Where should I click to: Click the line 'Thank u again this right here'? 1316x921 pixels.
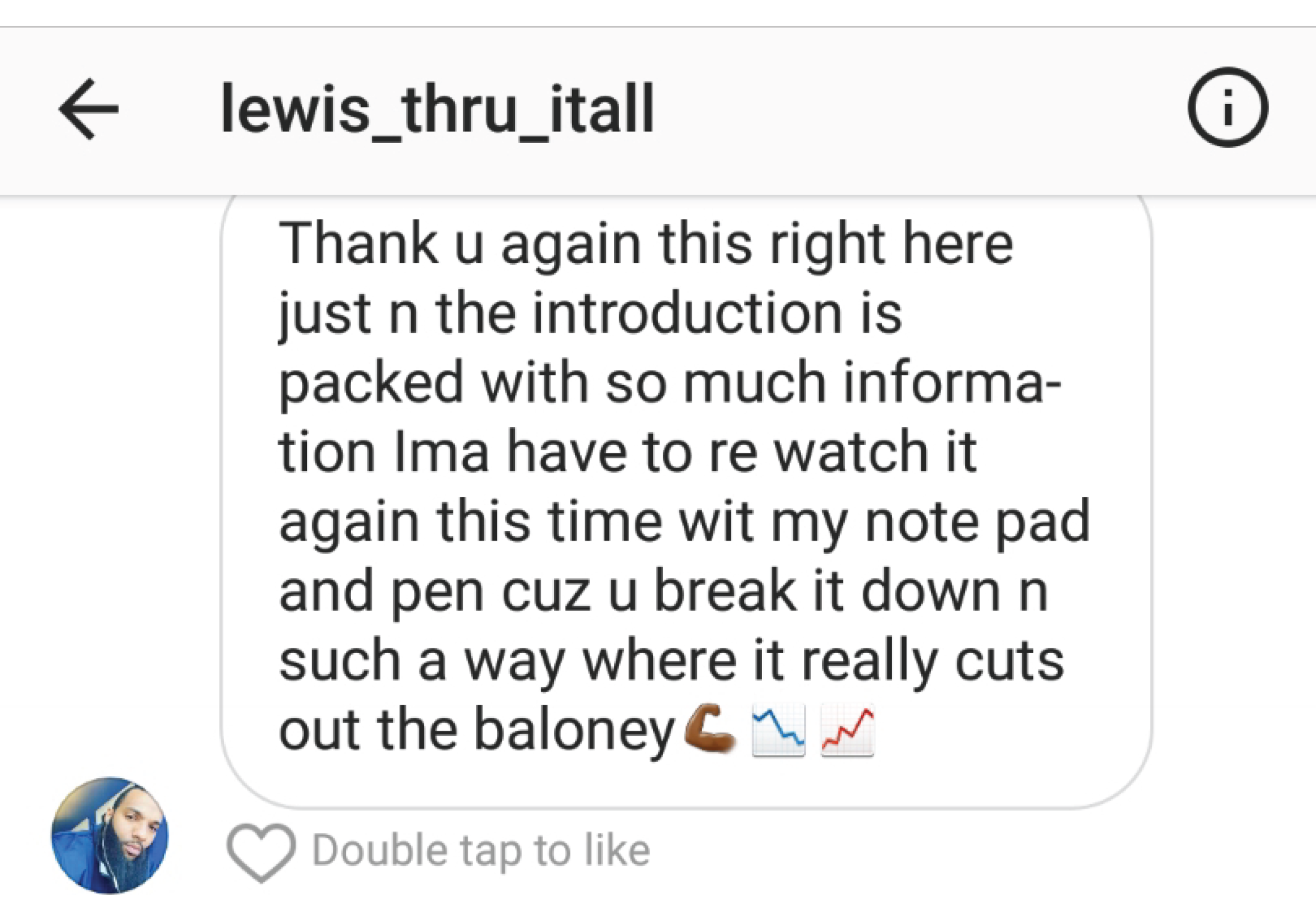coord(646,246)
